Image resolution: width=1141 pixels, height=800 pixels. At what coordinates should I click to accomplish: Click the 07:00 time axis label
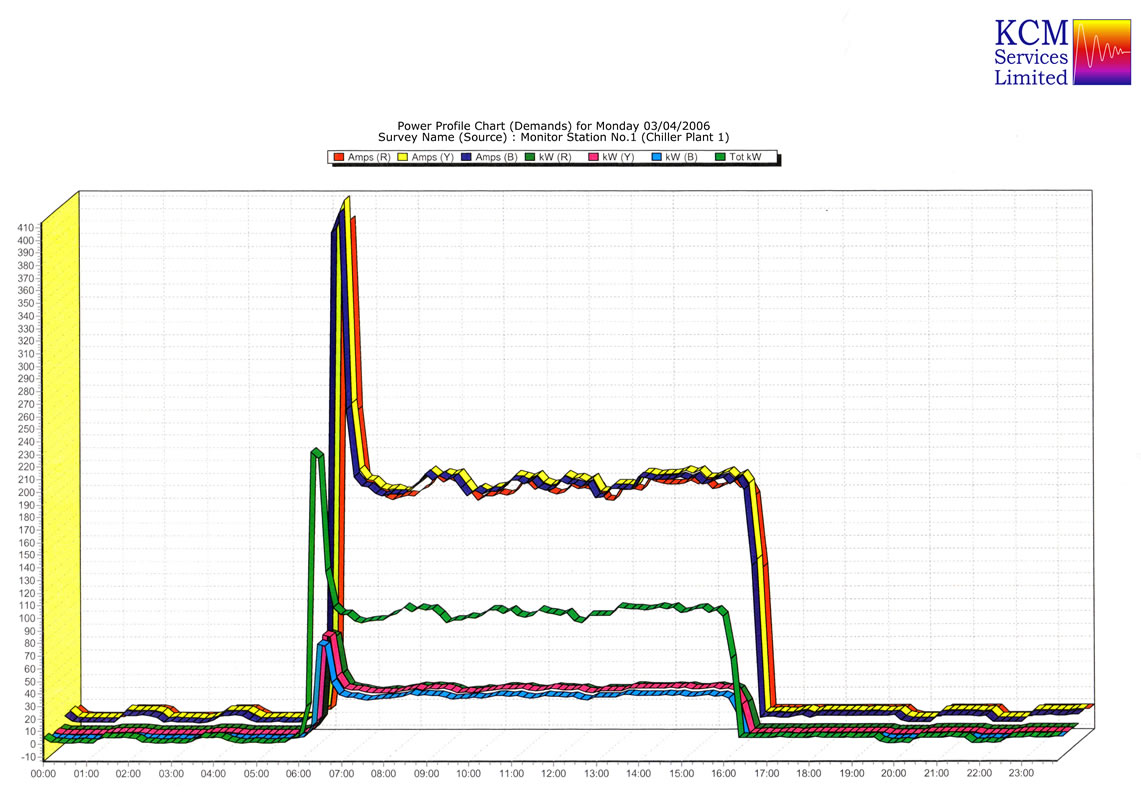tap(341, 774)
